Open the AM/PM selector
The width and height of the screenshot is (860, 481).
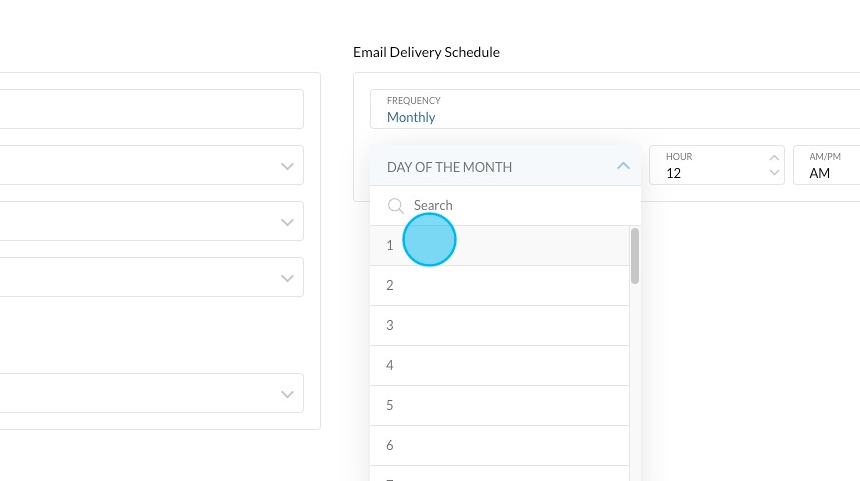point(826,166)
